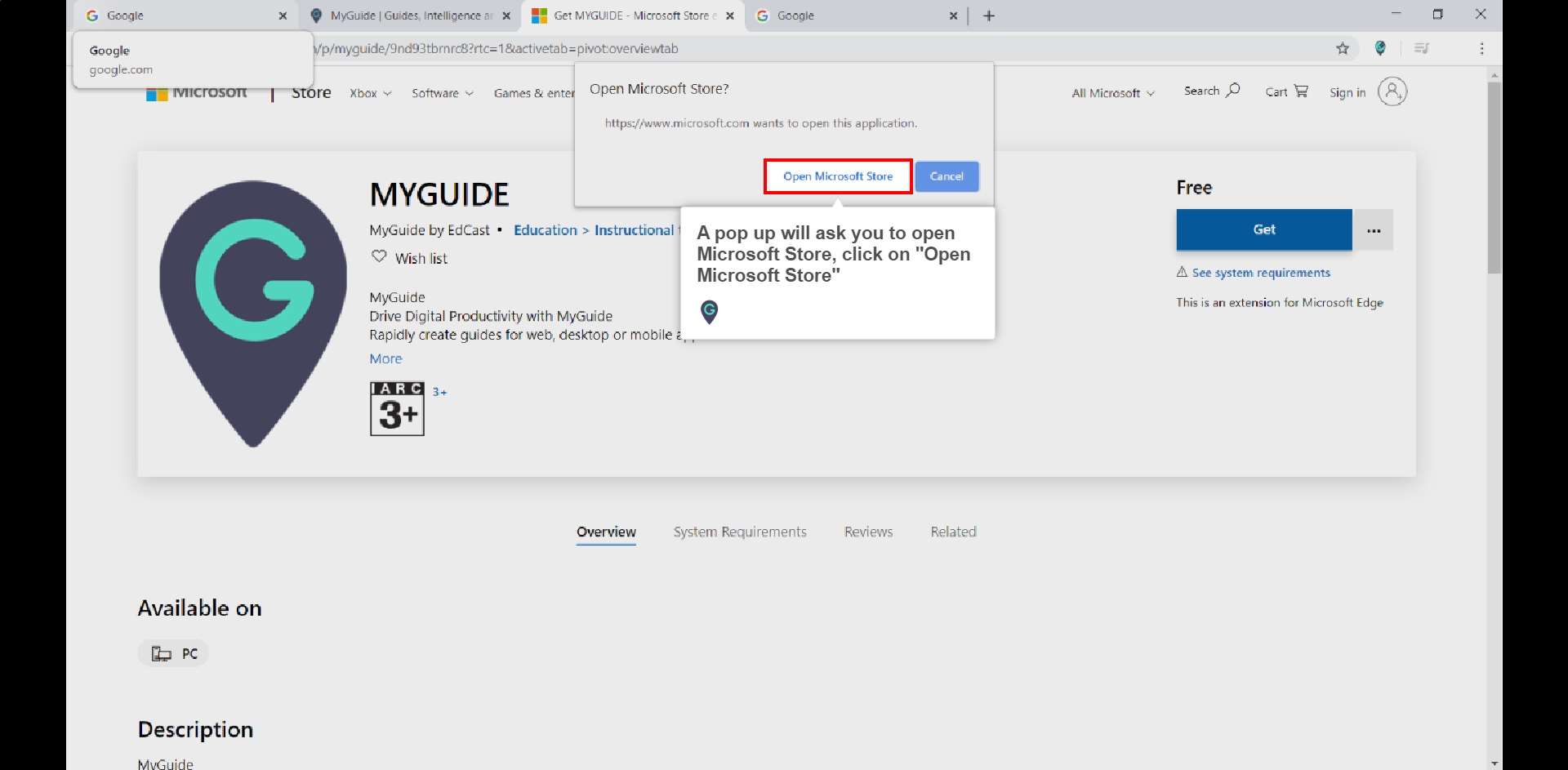Click the Sign in text link

(1347, 92)
